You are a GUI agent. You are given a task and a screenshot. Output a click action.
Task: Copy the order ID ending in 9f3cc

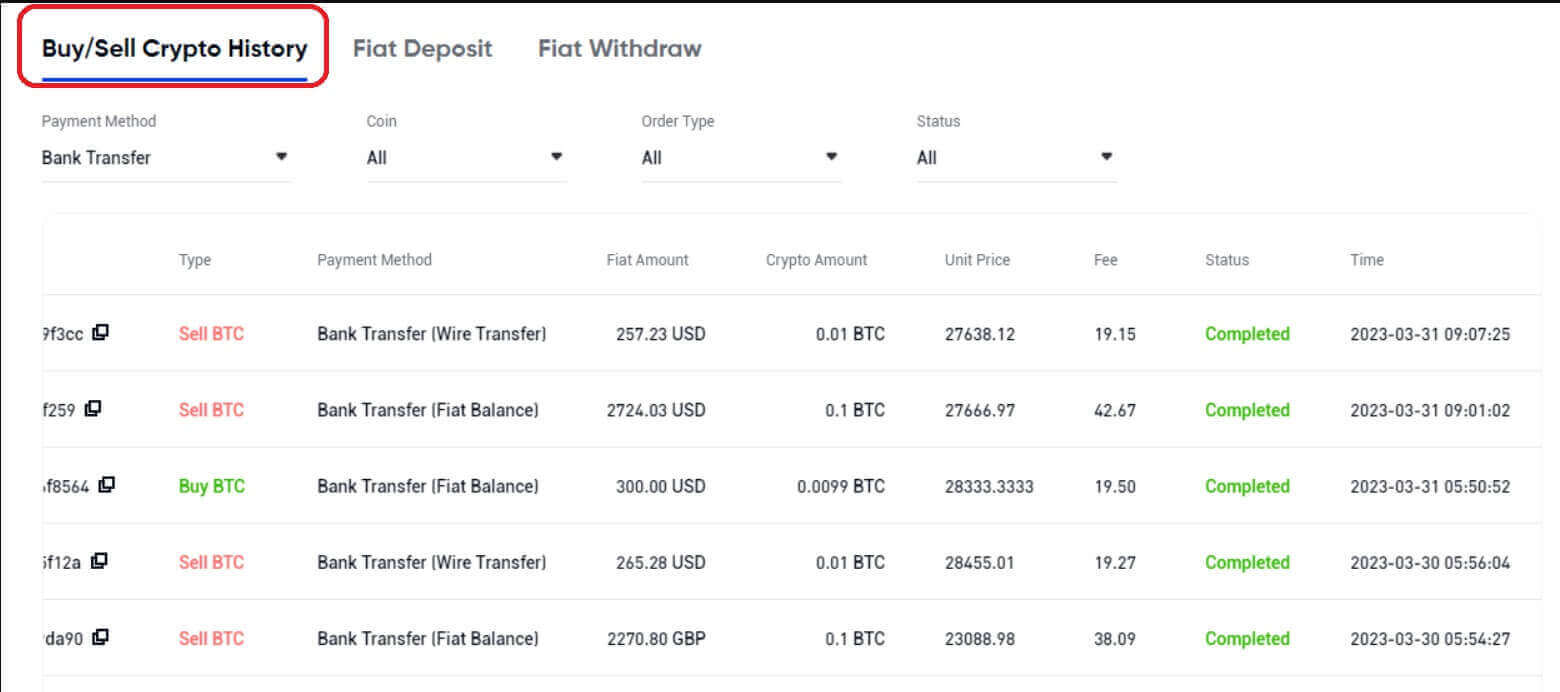pyautogui.click(x=100, y=333)
